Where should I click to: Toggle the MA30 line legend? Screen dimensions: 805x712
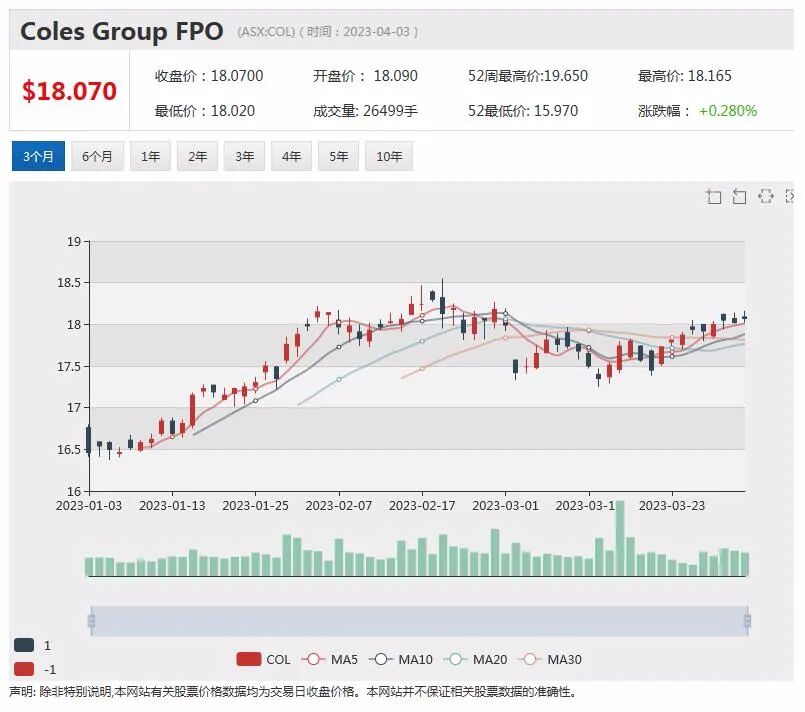[x=550, y=660]
